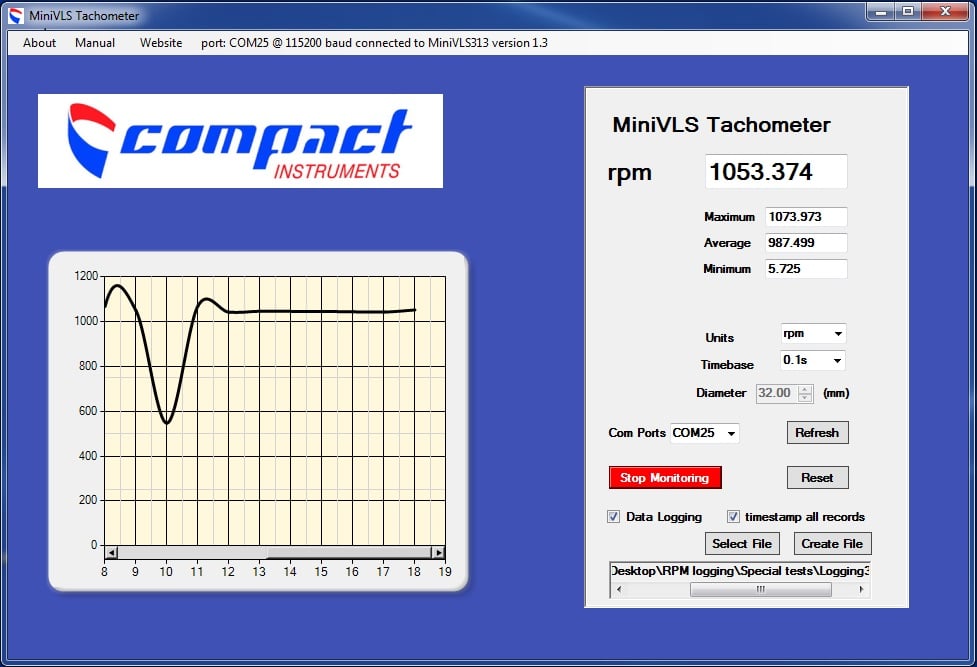
Task: Click the Average value field
Action: coord(806,243)
